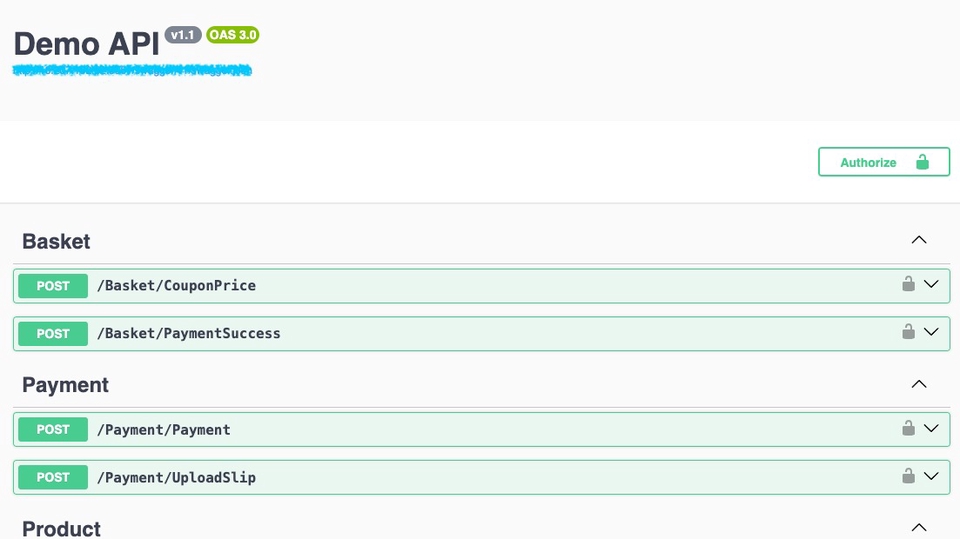Collapse the Payment section

919,385
